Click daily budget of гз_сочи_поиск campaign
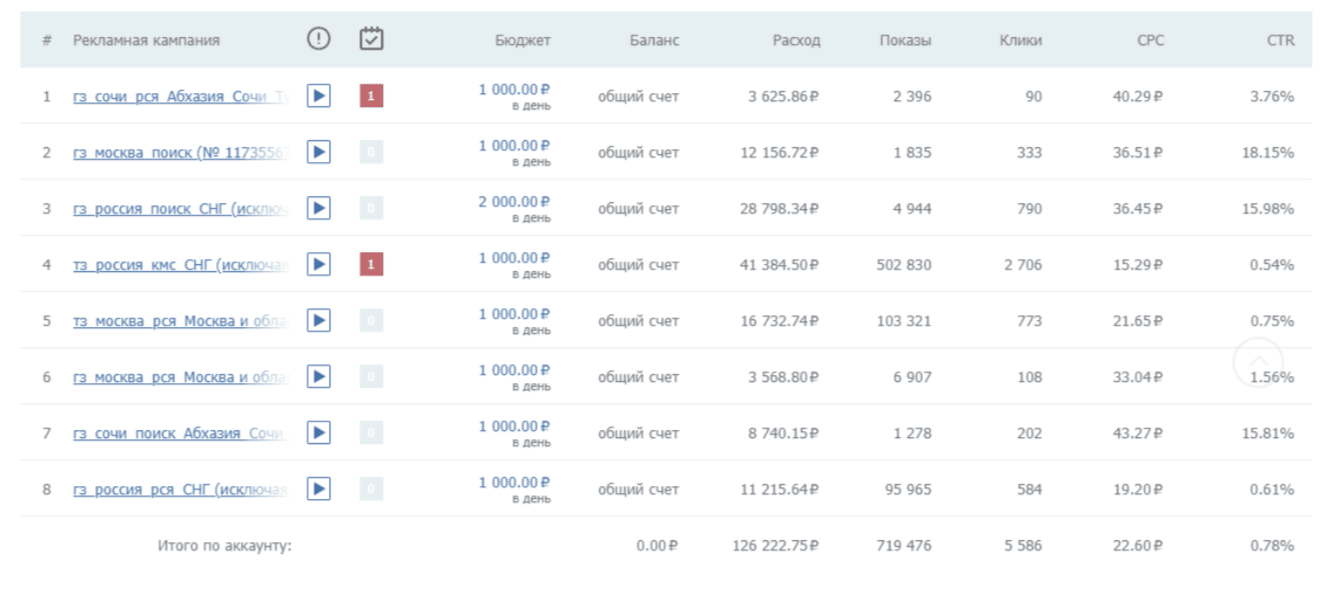Screen dimensions: 1340x590 click(514, 426)
